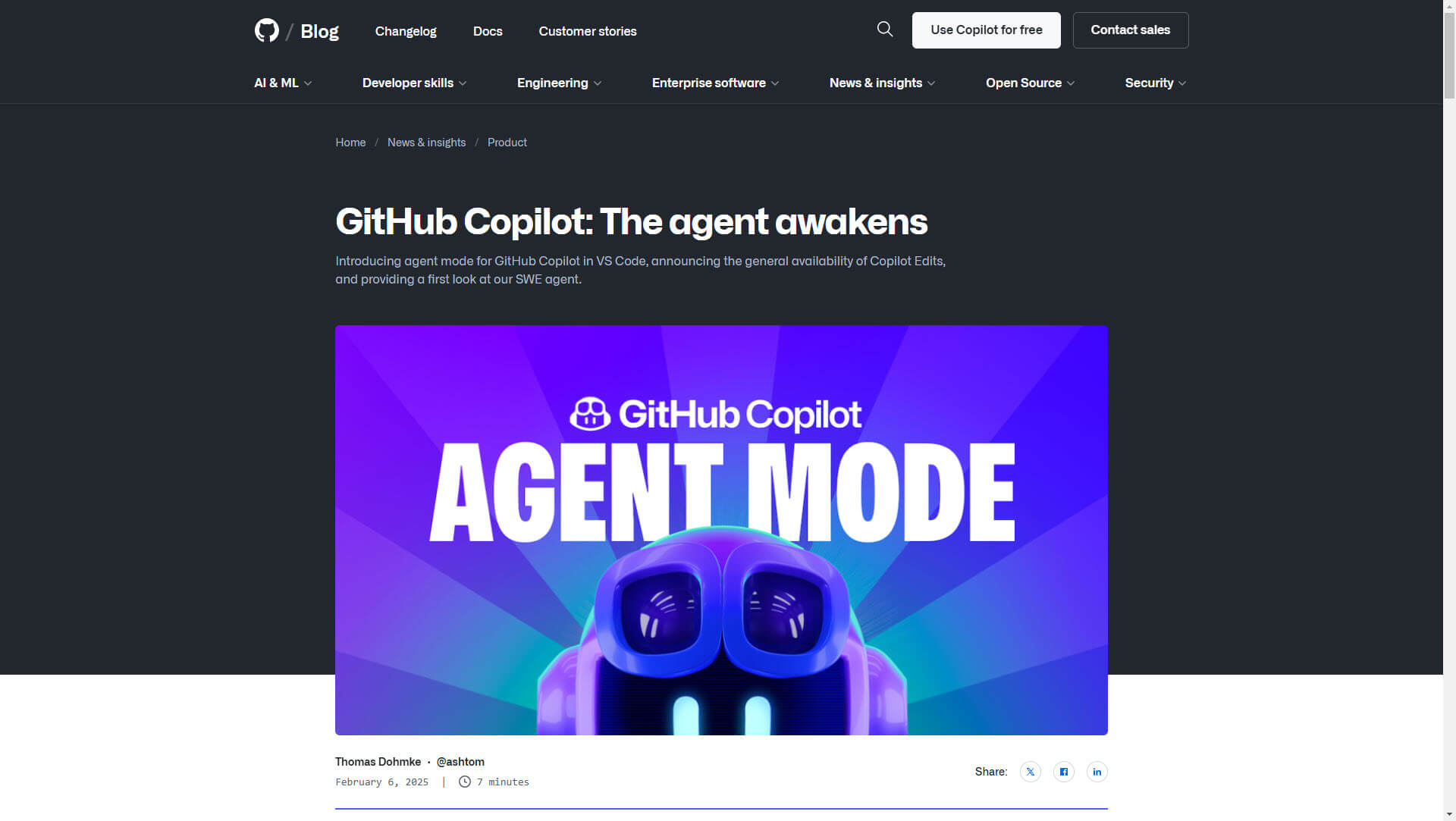Click the @ashtom author handle link
Screen dimensions: 1456x821
click(x=460, y=762)
